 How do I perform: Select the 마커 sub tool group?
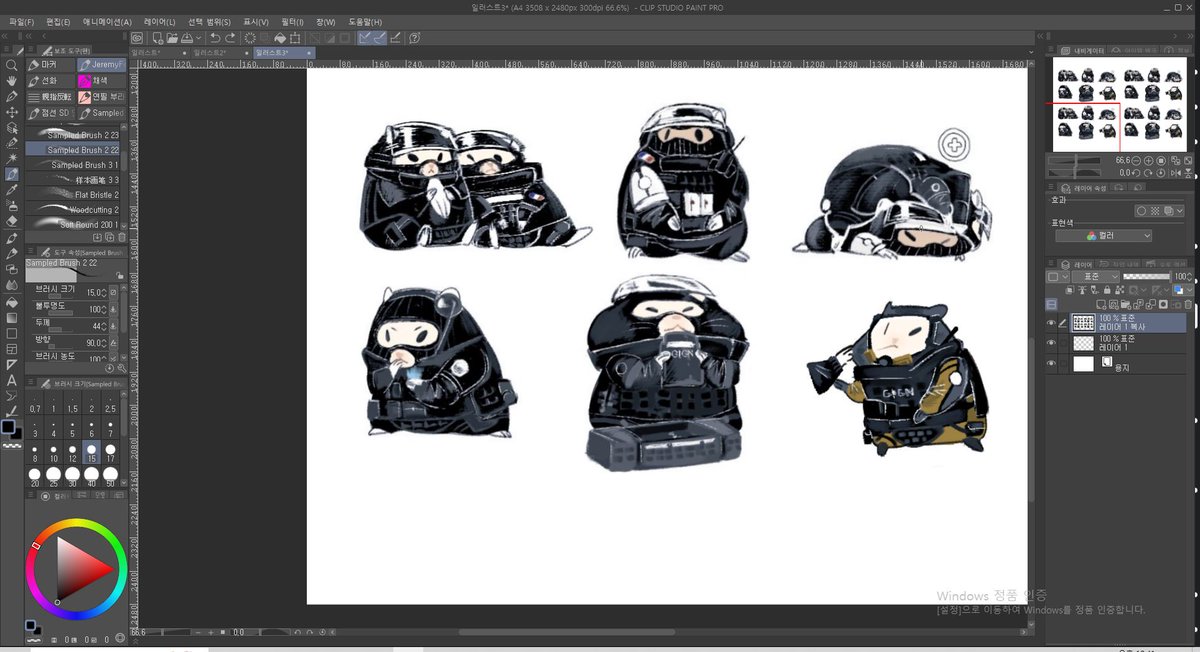[52, 65]
